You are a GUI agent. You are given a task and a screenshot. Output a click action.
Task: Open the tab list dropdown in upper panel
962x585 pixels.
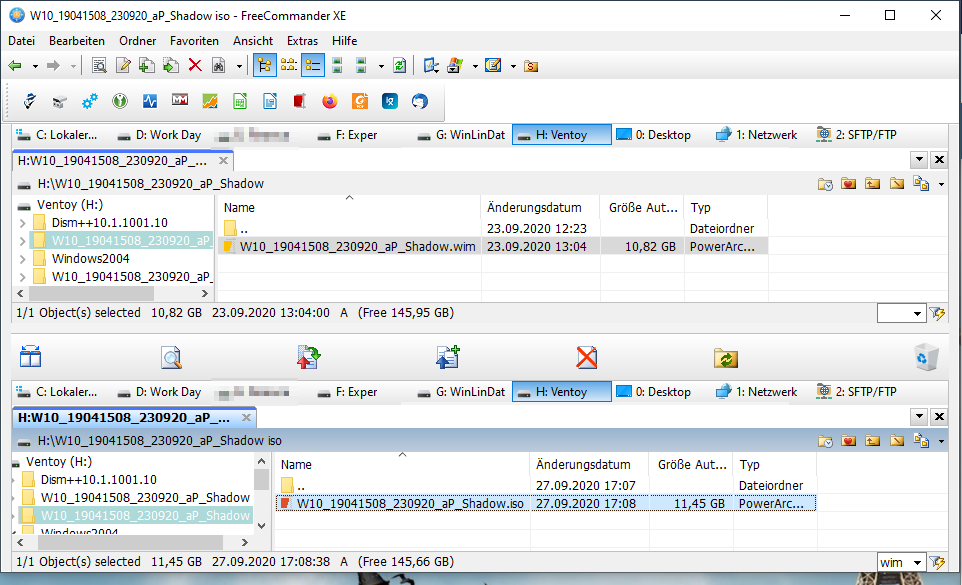point(919,160)
